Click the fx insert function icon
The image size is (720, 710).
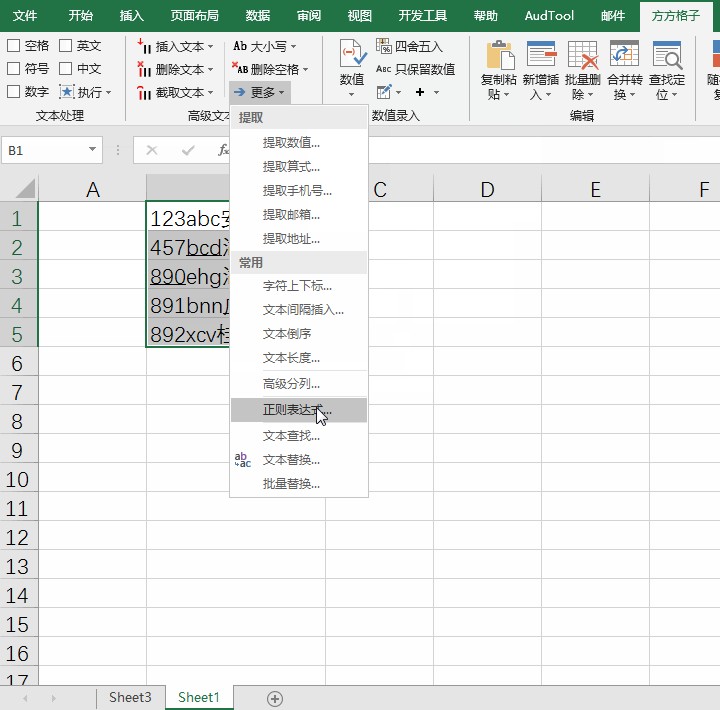(223, 150)
